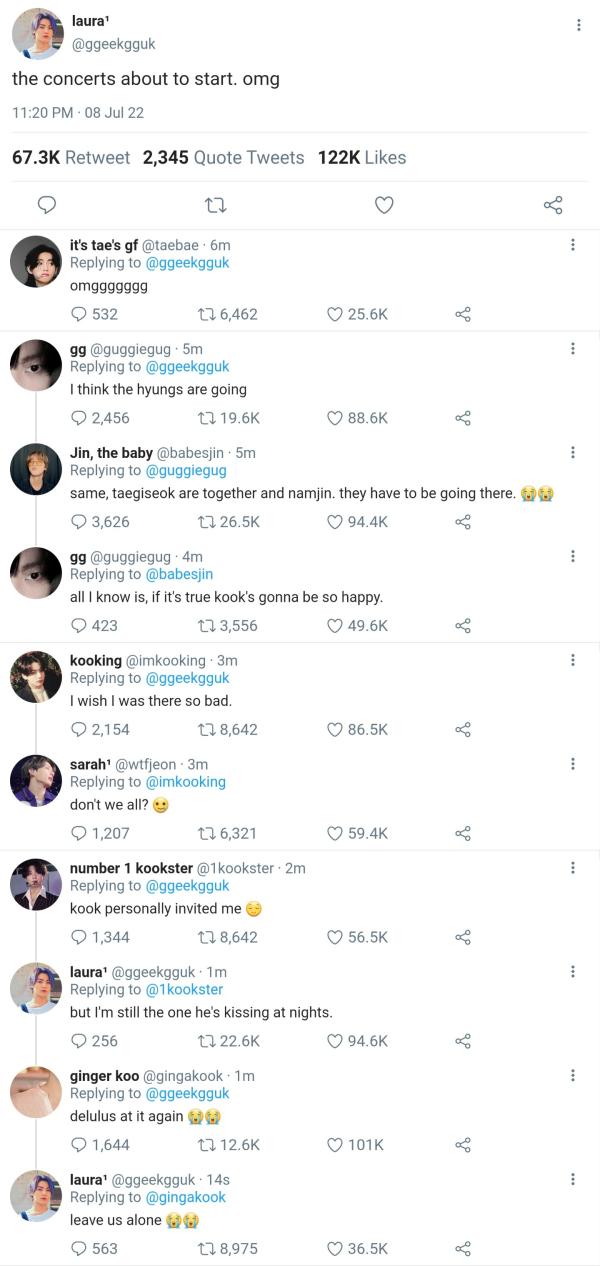Open more options for the main tweet
This screenshot has width=600, height=1266.
[578, 25]
